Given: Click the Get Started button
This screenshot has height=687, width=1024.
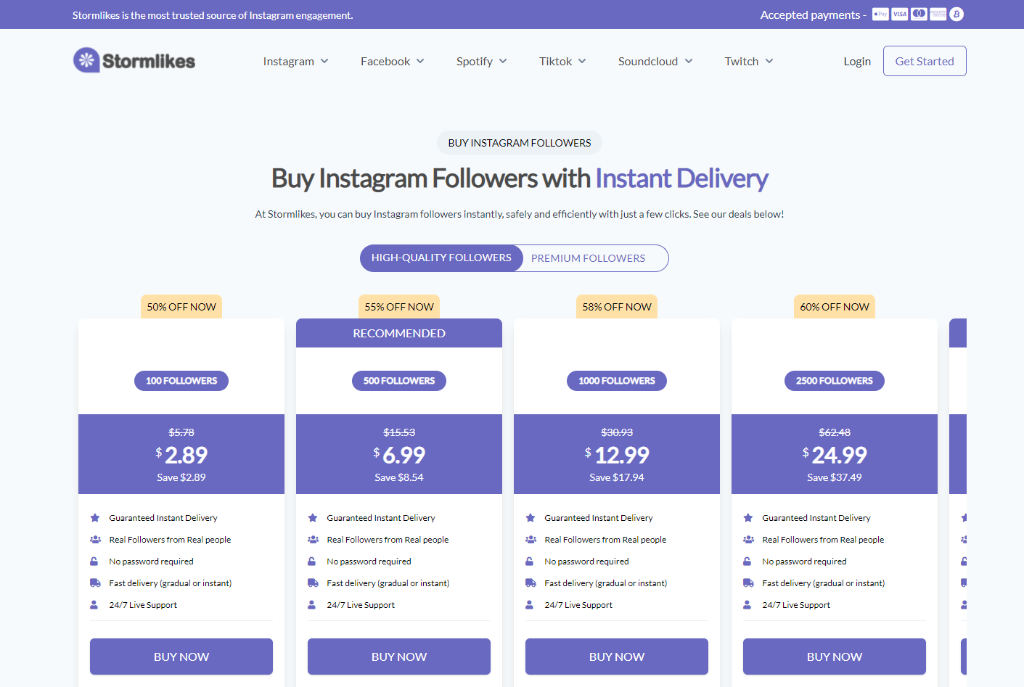Looking at the screenshot, I should pos(925,61).
